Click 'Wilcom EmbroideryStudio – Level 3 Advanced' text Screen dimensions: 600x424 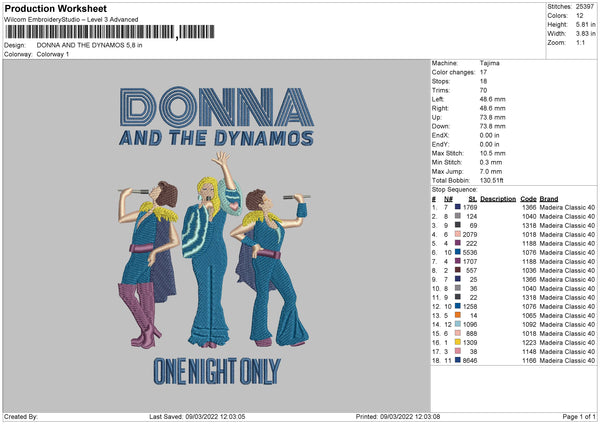[71, 20]
